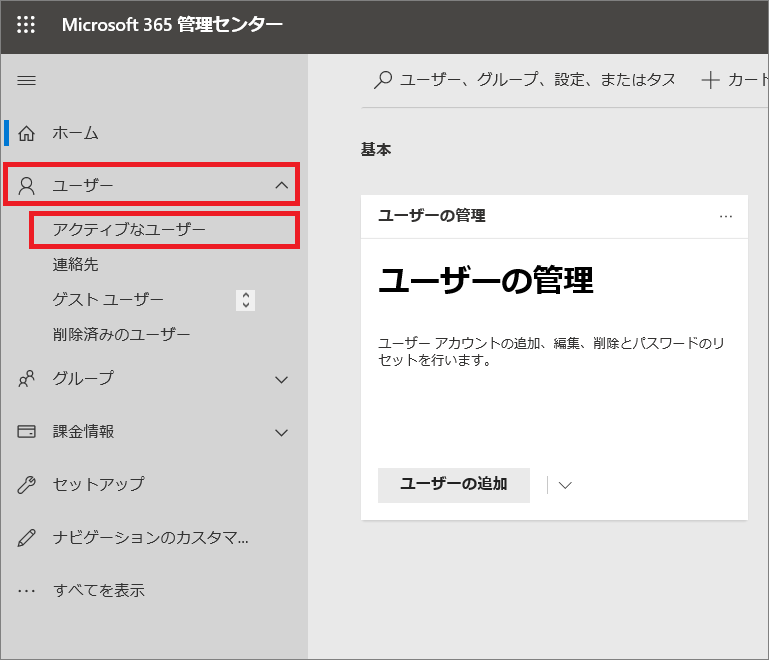The image size is (769, 660).
Task: Click the search magnifier icon
Action: coord(383,79)
